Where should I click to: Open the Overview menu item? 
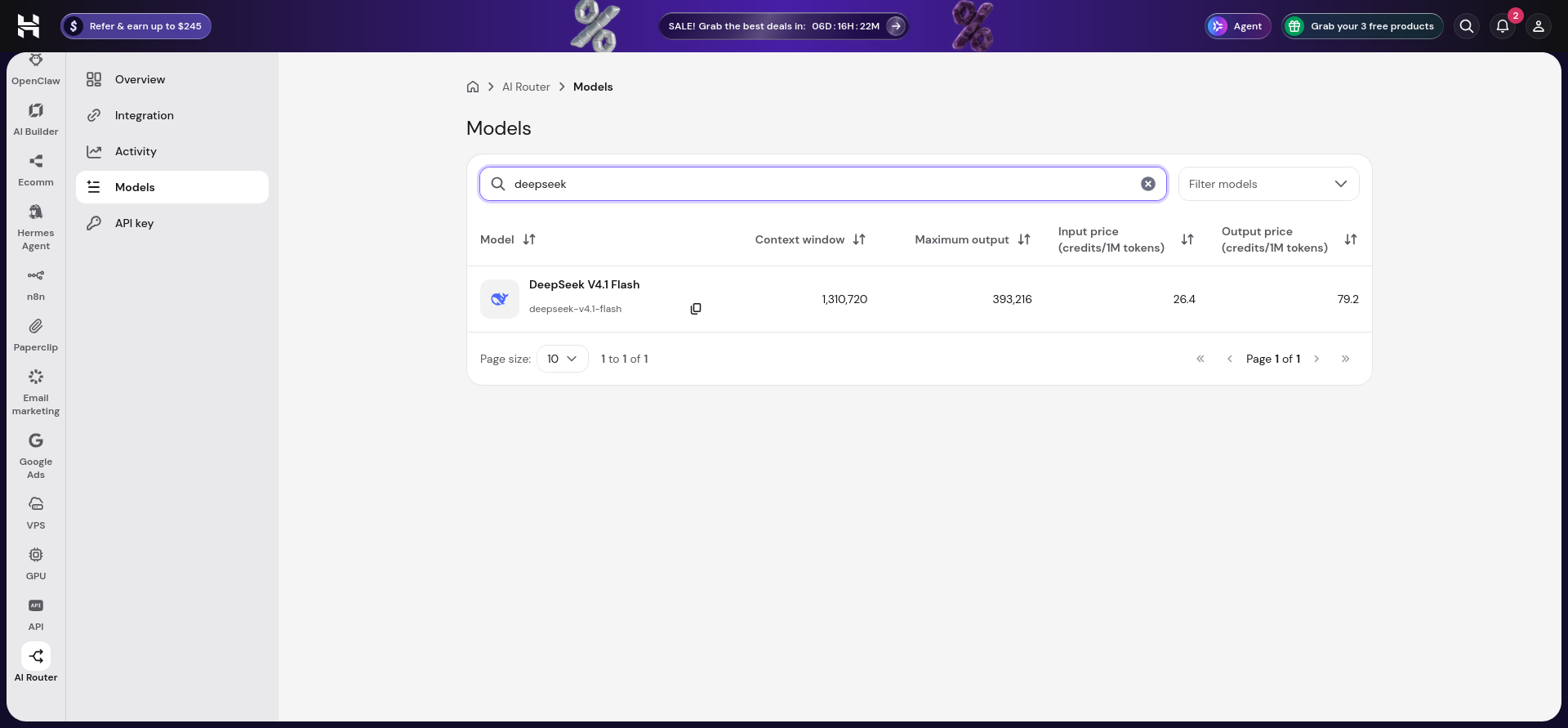click(x=172, y=79)
